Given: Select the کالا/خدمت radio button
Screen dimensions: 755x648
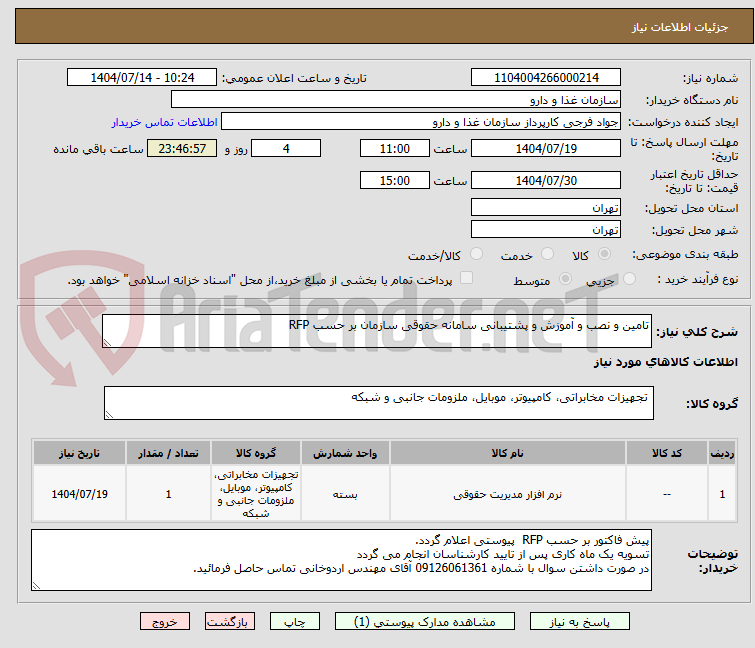Looking at the screenshot, I should coord(476,254).
